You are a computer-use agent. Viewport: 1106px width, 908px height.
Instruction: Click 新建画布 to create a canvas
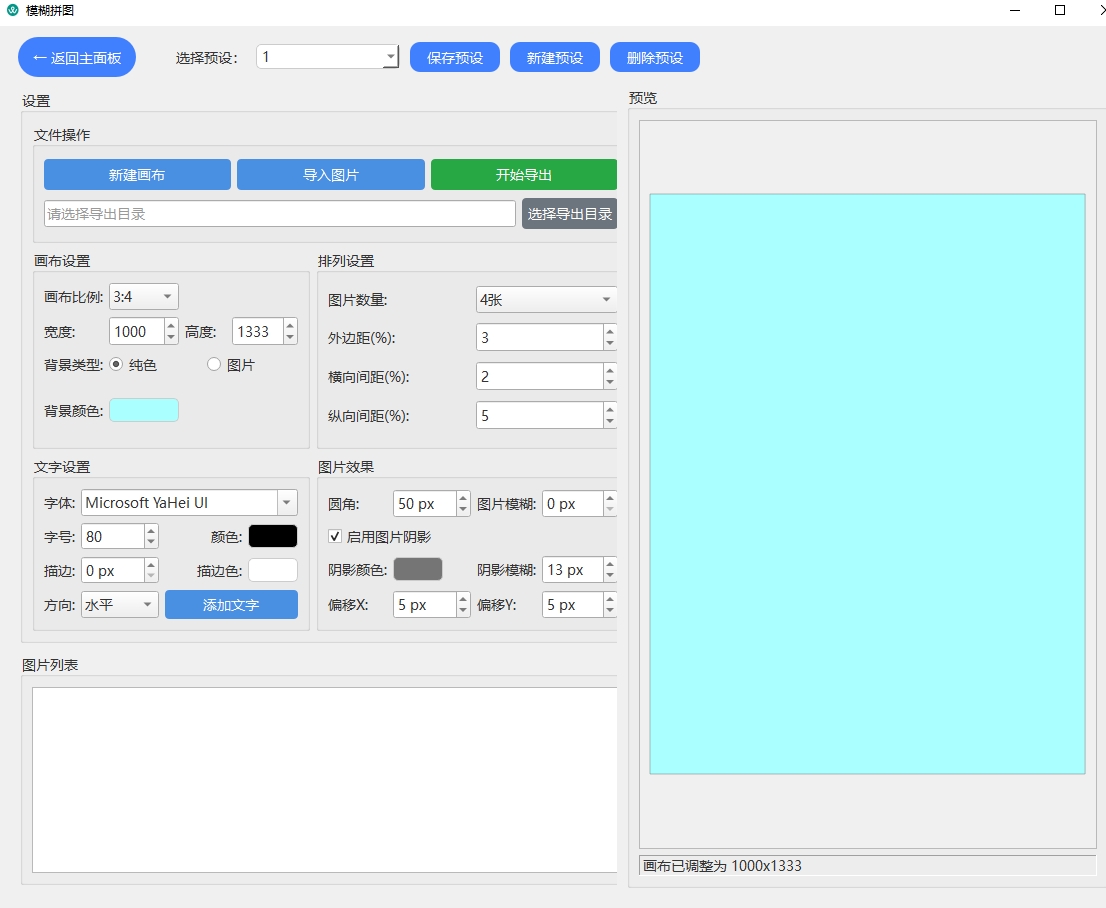pyautogui.click(x=138, y=174)
